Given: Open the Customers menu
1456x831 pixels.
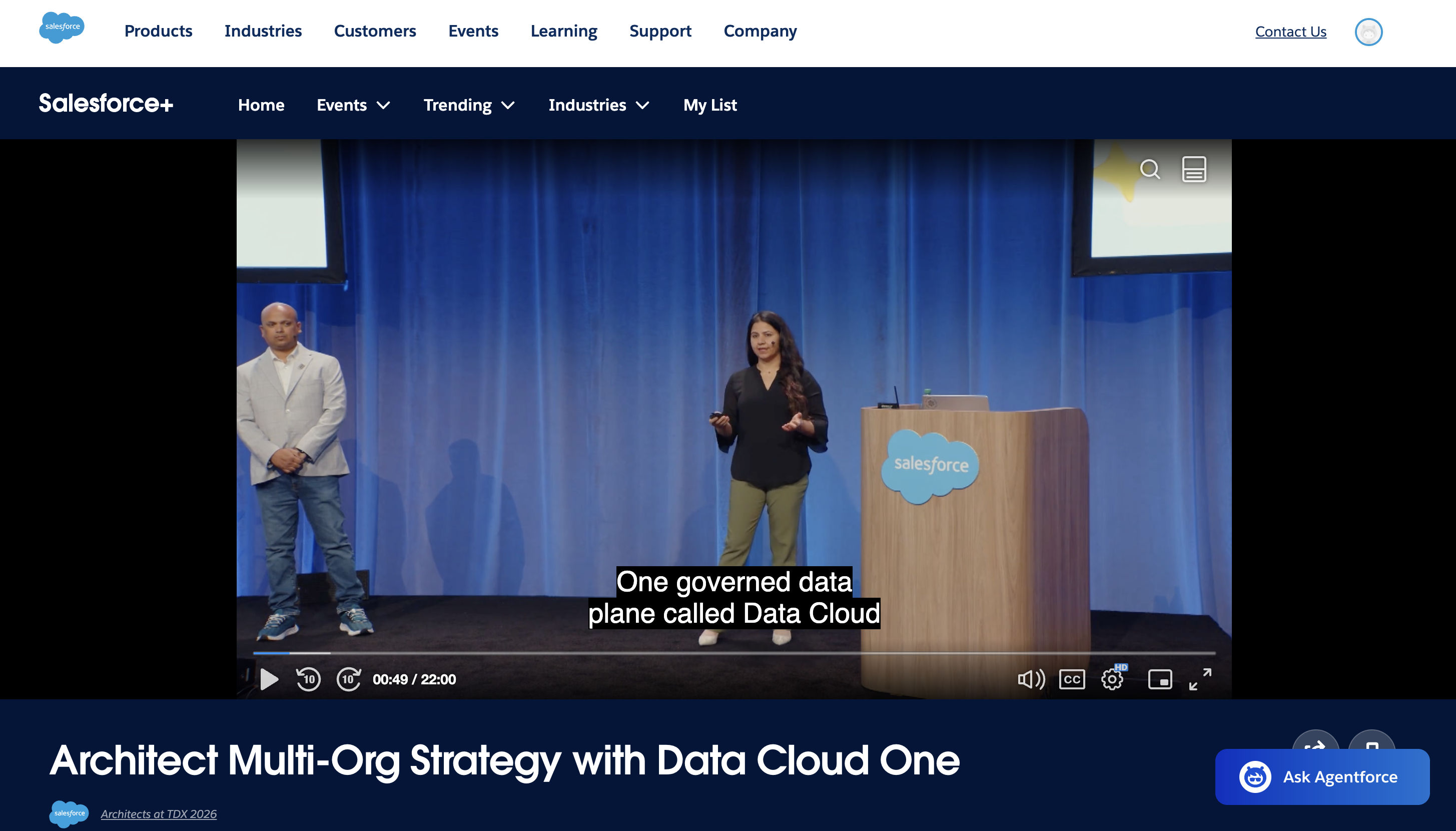Looking at the screenshot, I should (x=375, y=31).
